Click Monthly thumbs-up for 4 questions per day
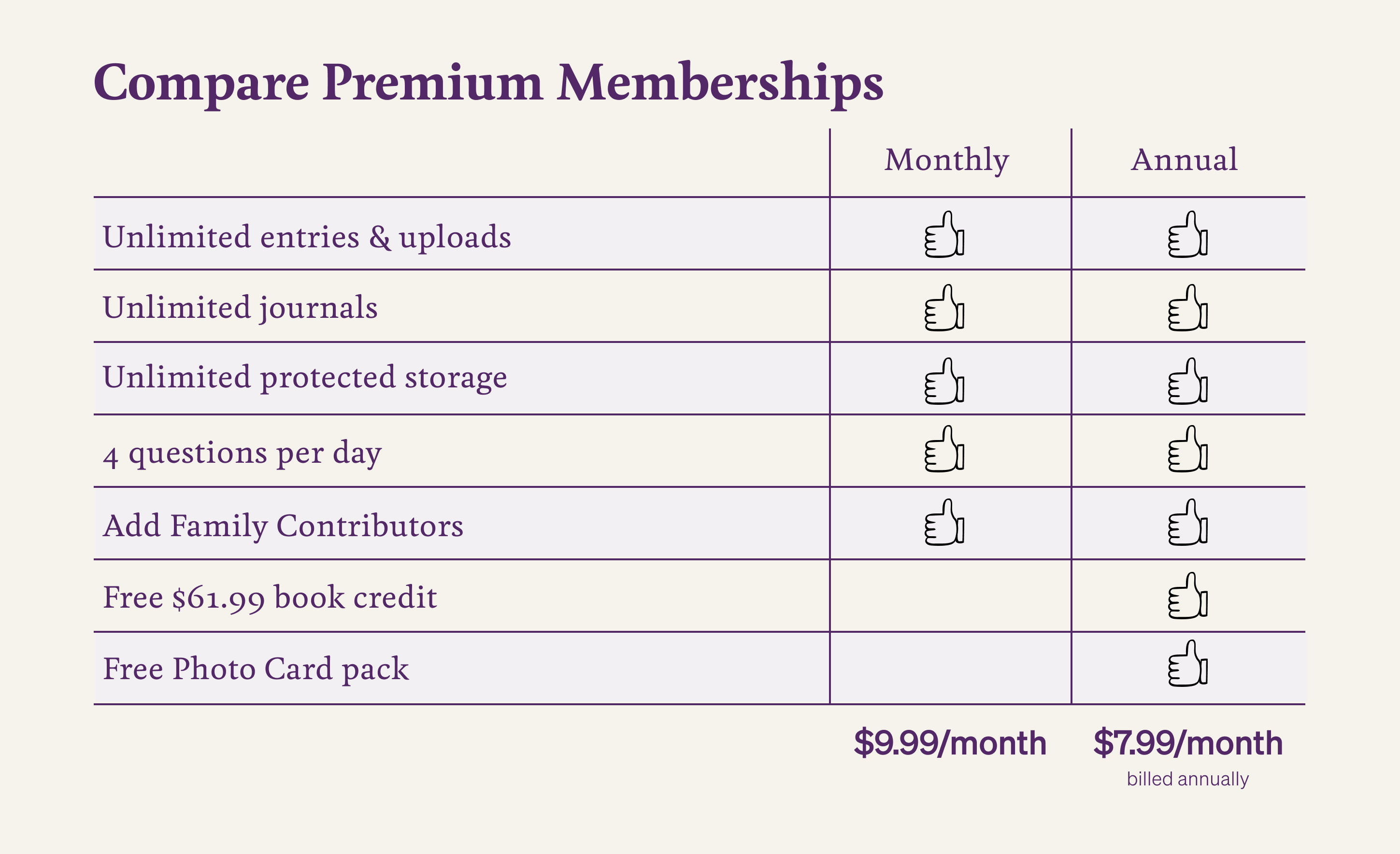Viewport: 1400px width, 854px height. pyautogui.click(x=944, y=448)
